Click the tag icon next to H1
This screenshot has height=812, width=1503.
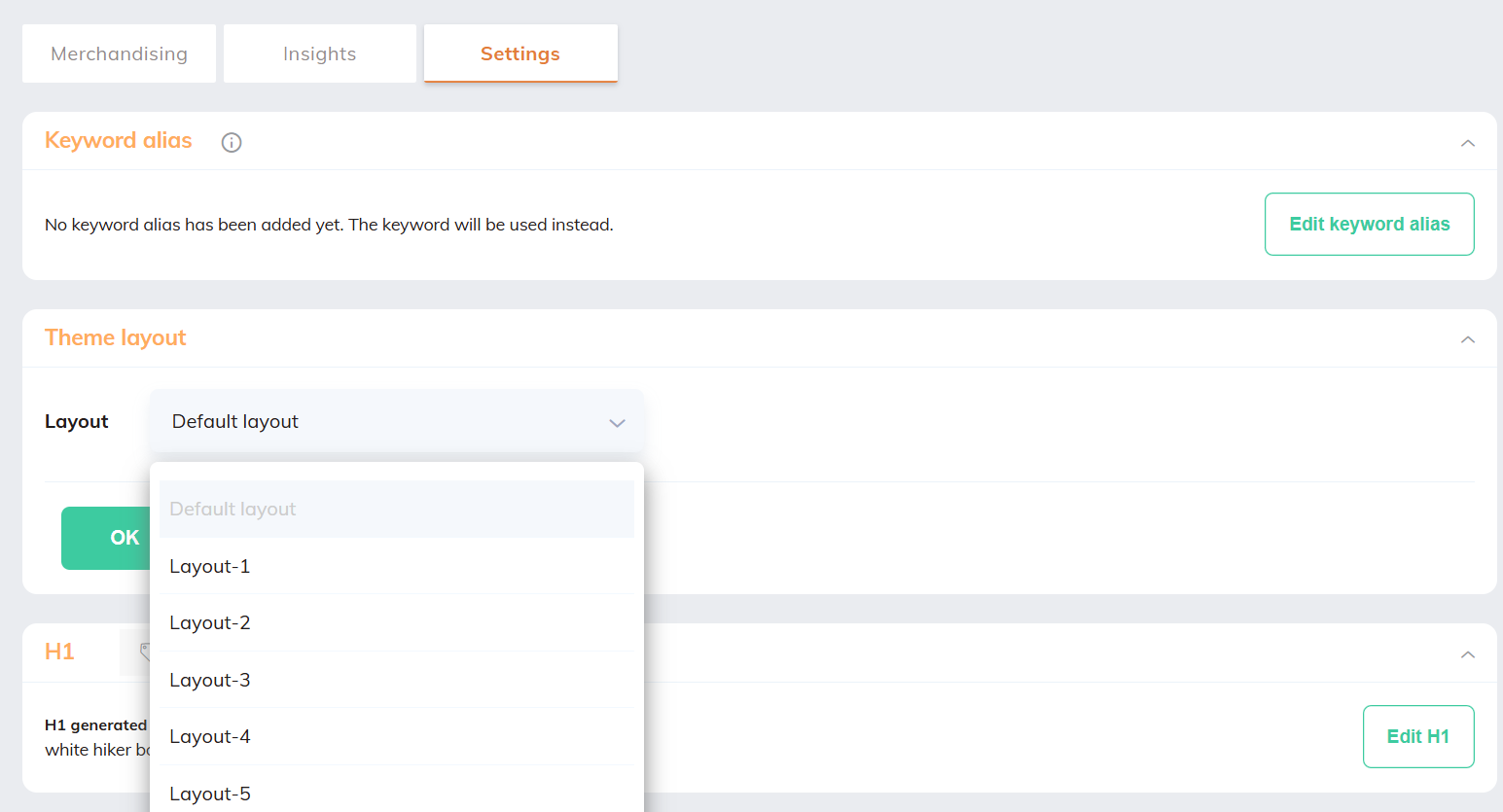point(142,652)
